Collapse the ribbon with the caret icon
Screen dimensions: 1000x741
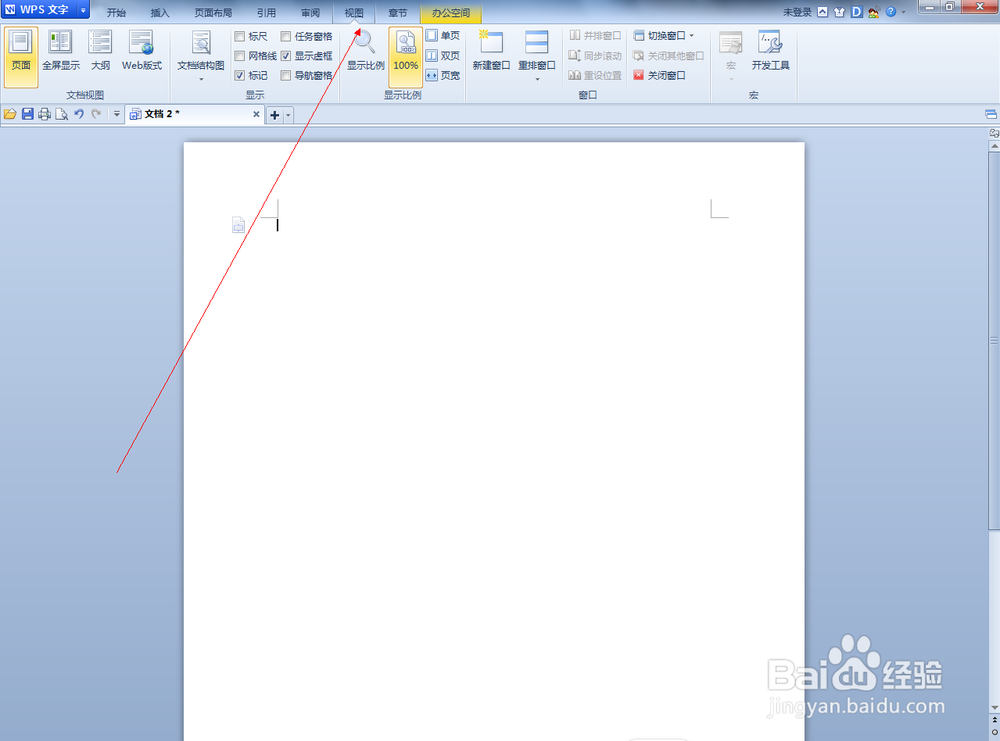click(823, 11)
